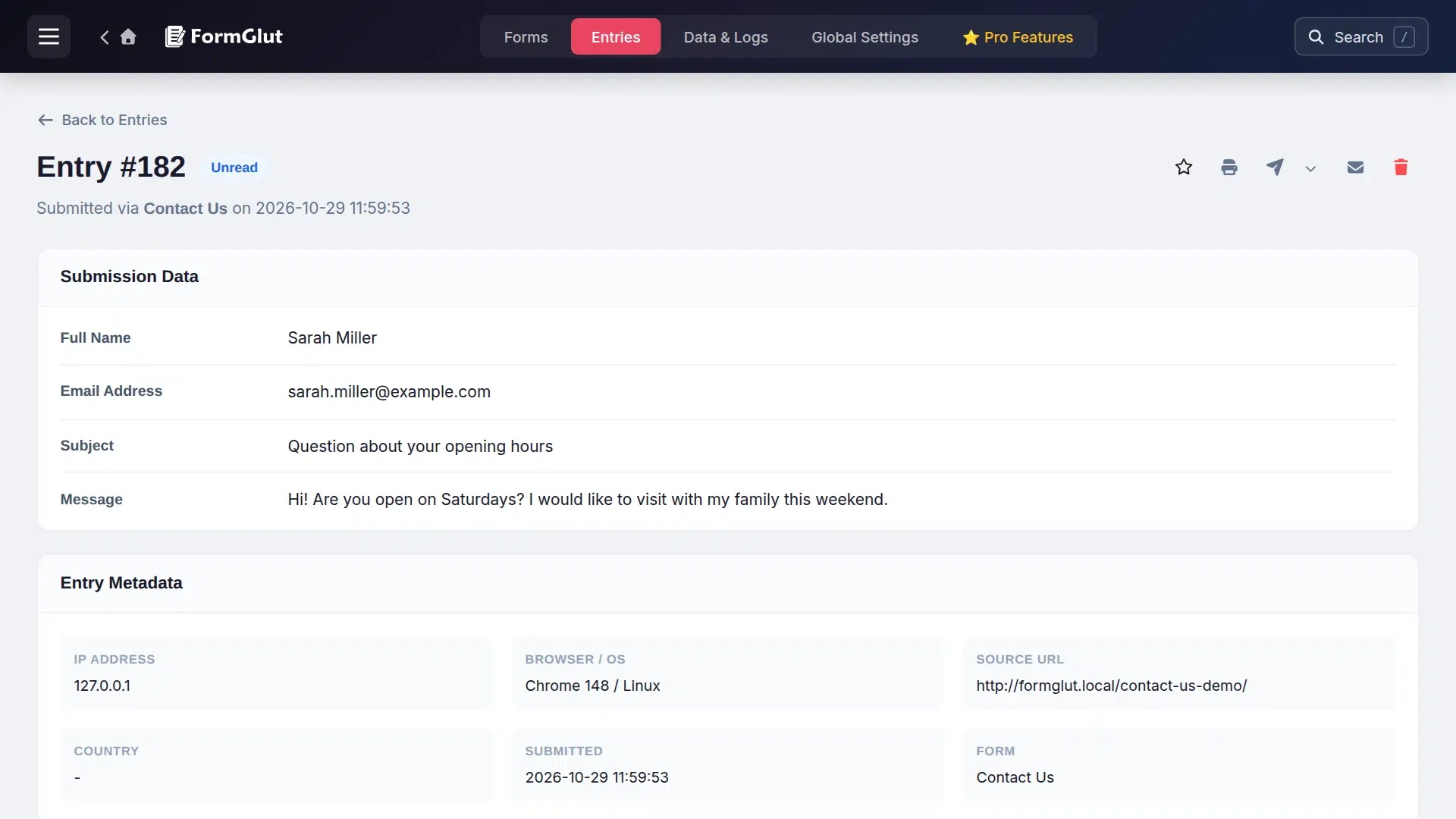Select the Entries tab
The height and width of the screenshot is (819, 1456).
pos(616,37)
